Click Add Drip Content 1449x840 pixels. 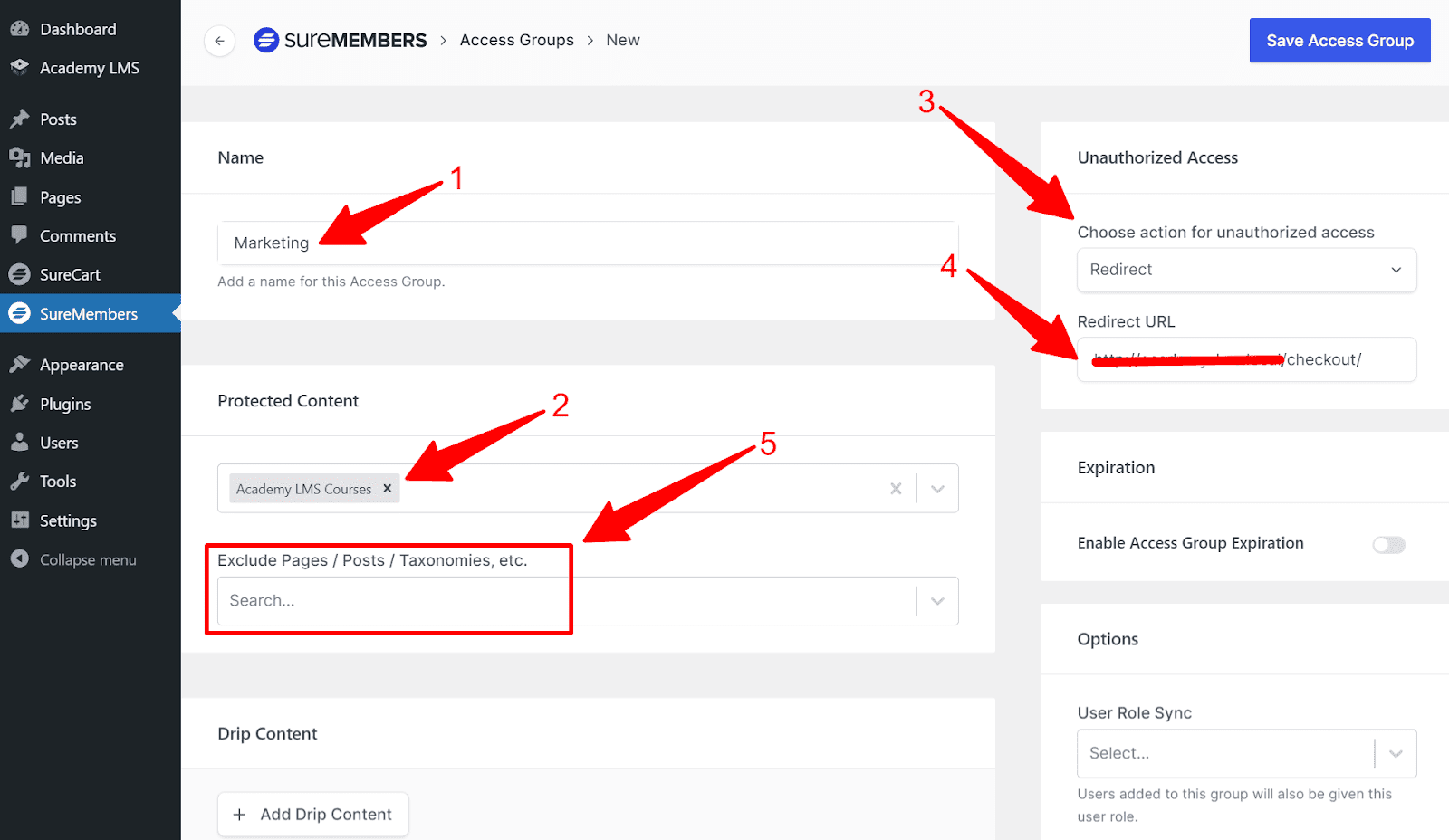point(312,814)
